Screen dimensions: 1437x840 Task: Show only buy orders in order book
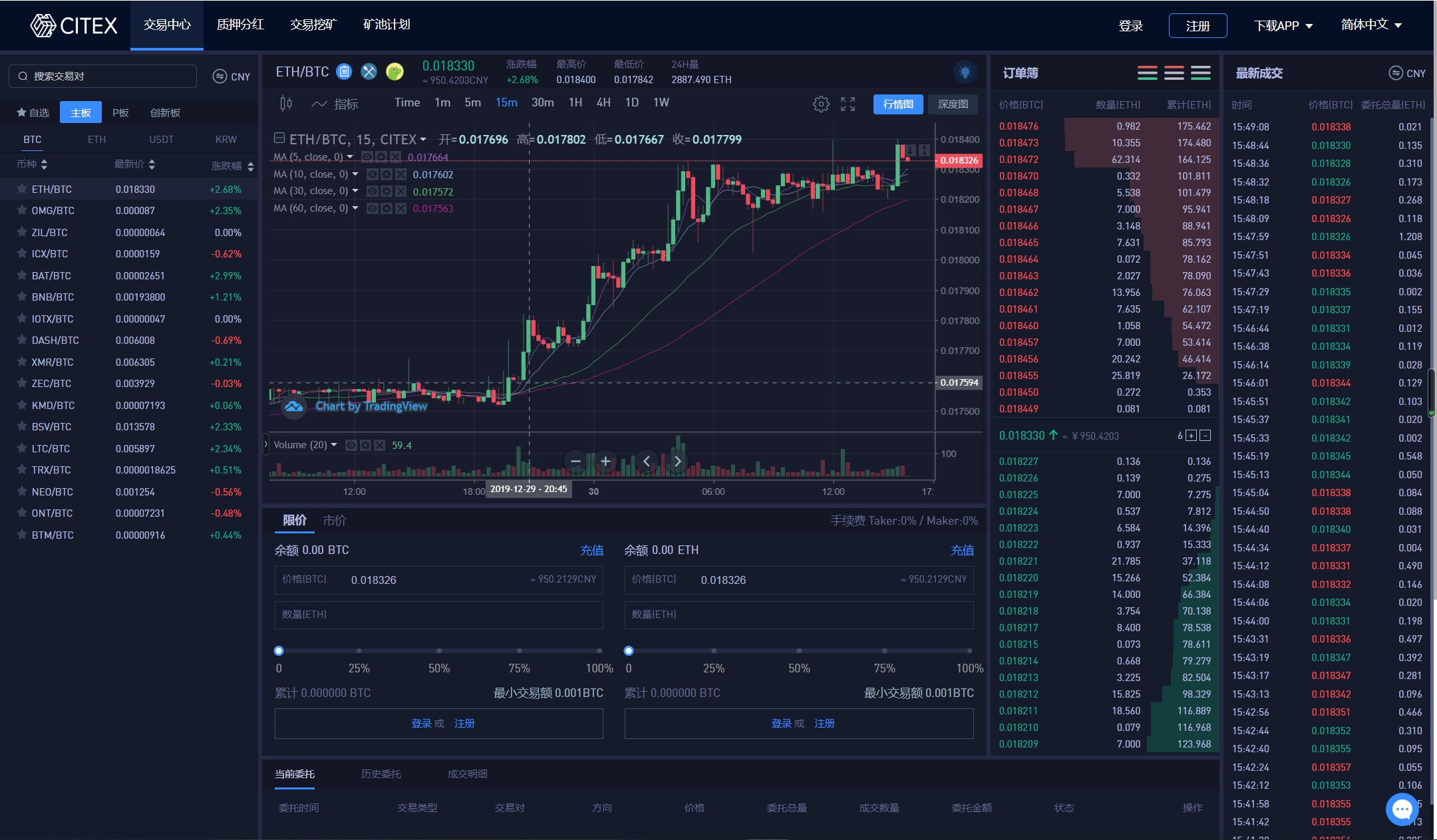click(1201, 73)
